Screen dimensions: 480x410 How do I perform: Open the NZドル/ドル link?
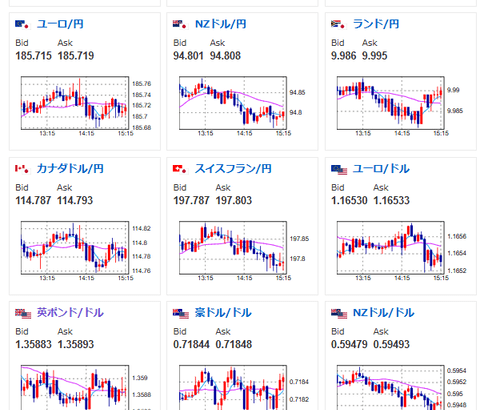coord(384,313)
